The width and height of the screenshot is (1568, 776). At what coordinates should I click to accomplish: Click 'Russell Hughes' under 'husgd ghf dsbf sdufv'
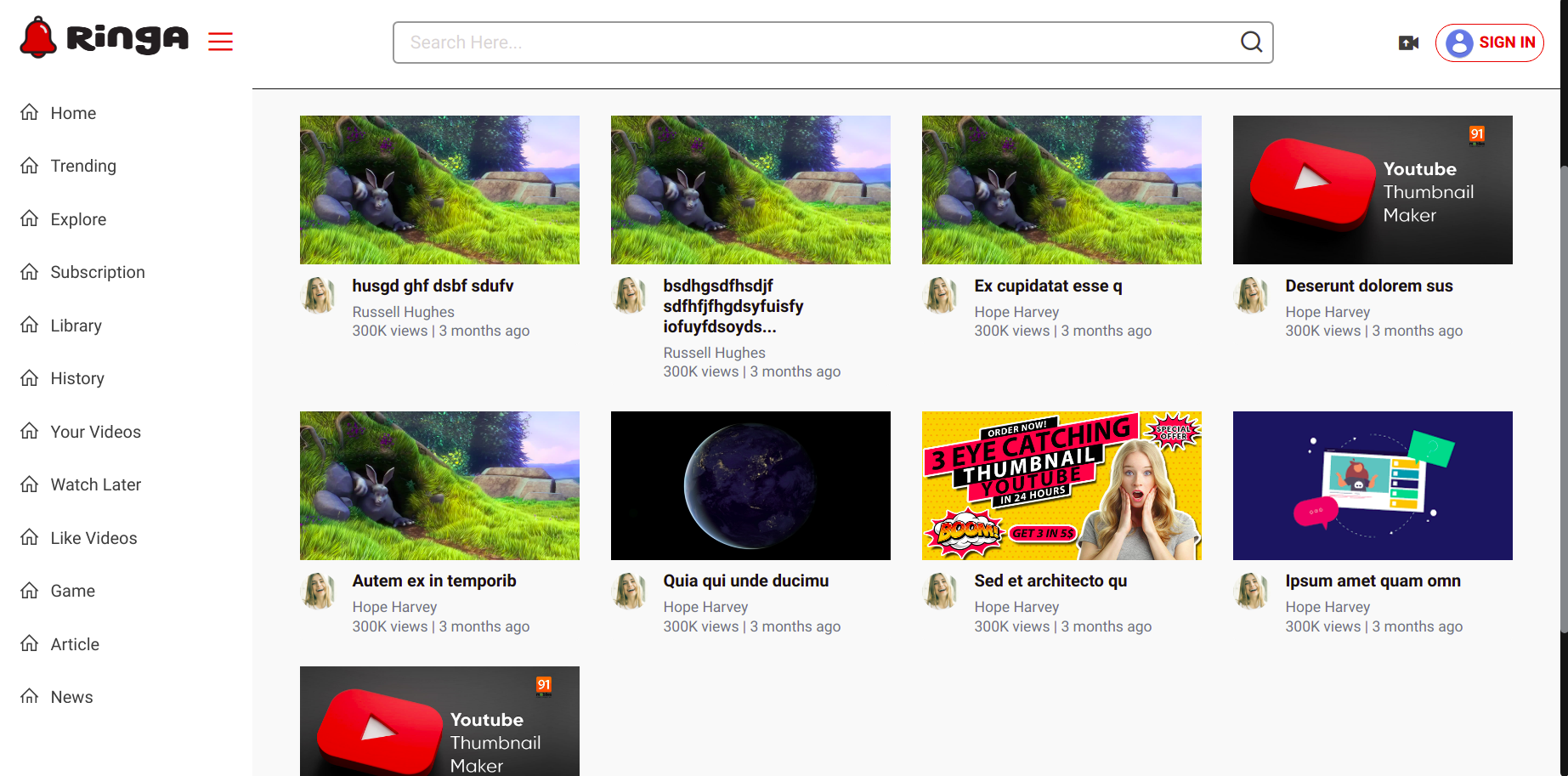[404, 312]
